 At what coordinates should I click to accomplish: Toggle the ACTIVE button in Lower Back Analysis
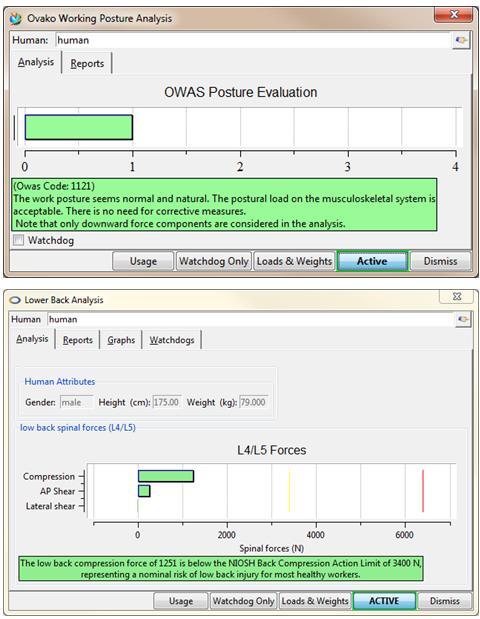[384, 601]
